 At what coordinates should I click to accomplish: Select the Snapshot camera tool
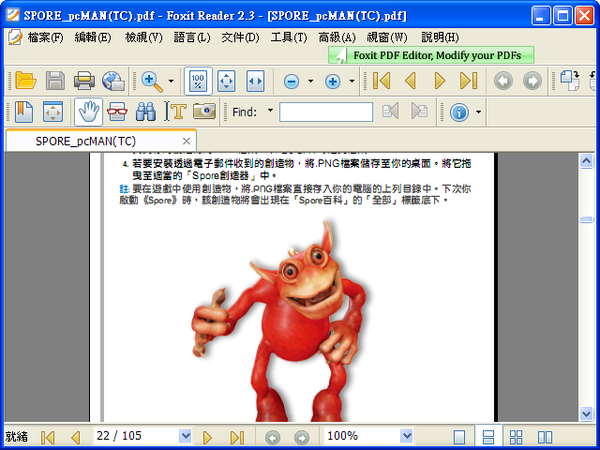click(x=204, y=111)
